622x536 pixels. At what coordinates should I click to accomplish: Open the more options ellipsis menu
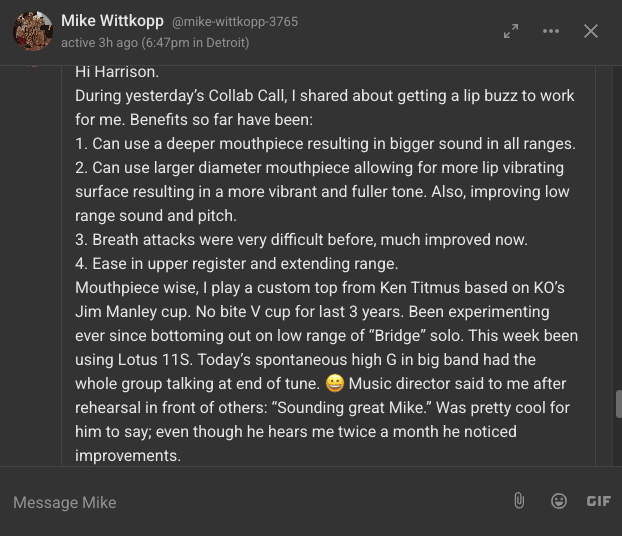[x=551, y=31]
